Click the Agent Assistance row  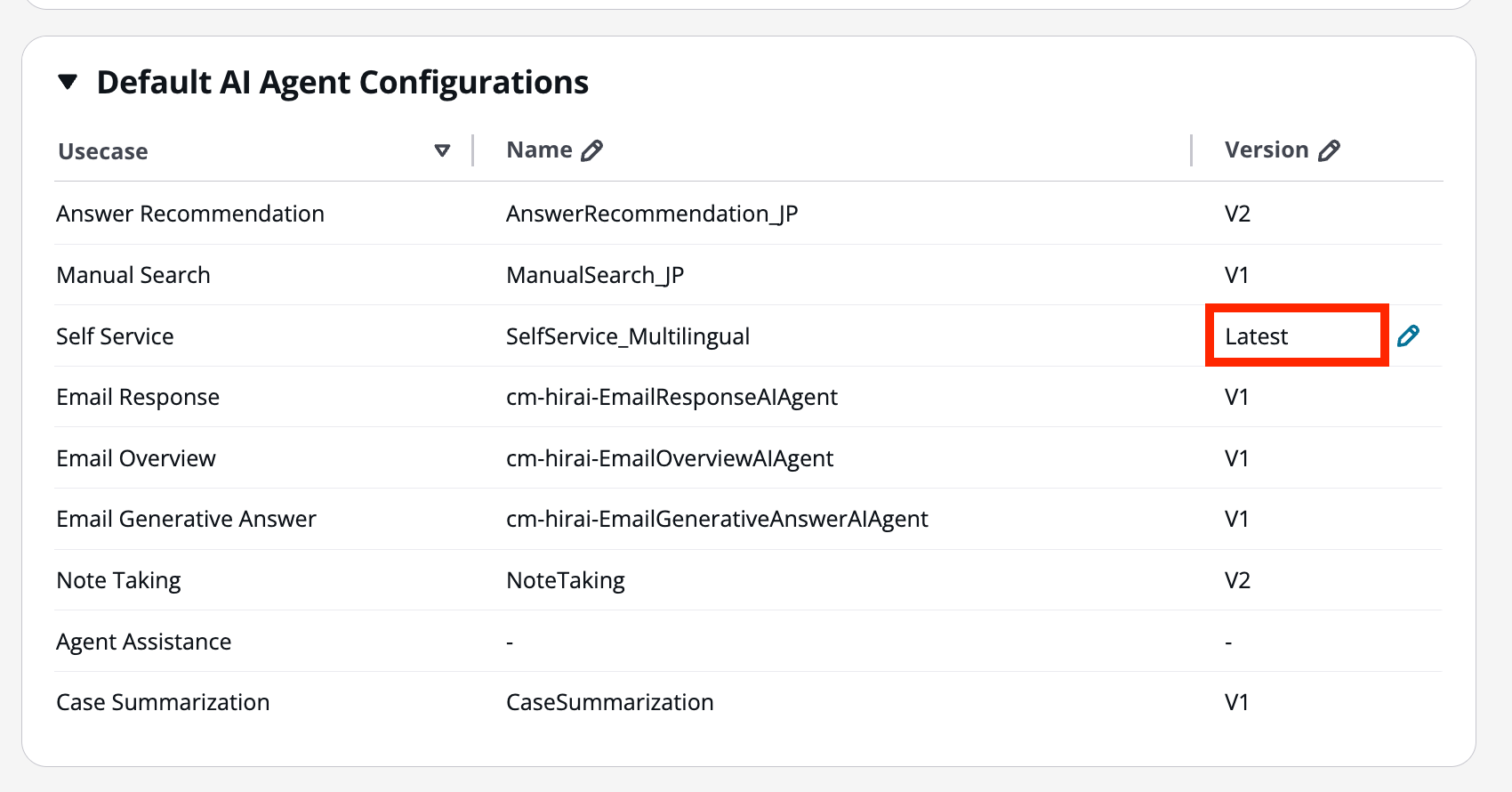point(143,642)
